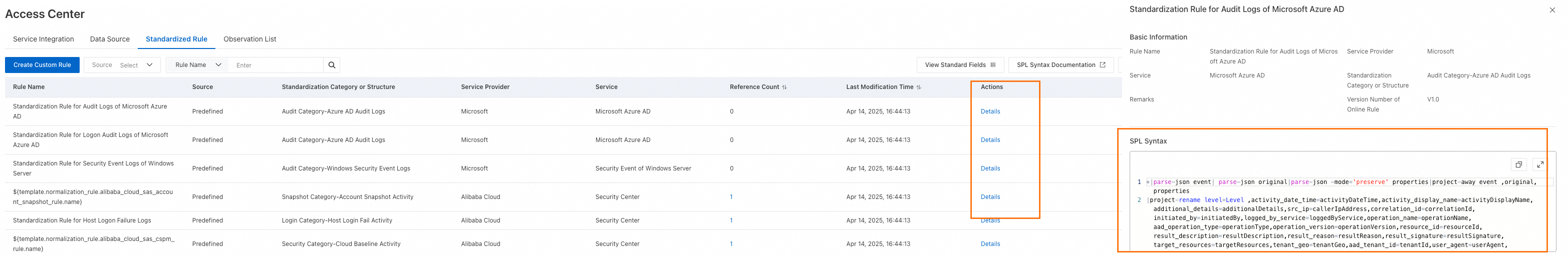Switch to Data Source tab
This screenshot has height=257, width=1568.
point(110,39)
